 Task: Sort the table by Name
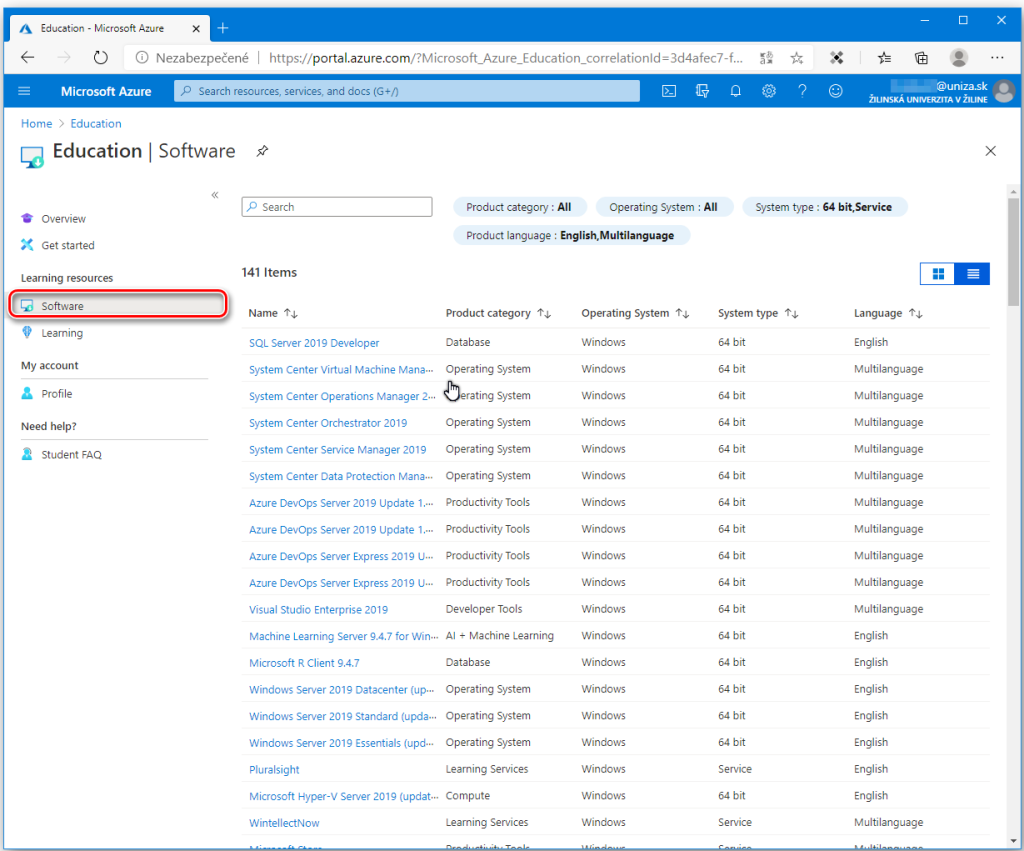click(273, 313)
